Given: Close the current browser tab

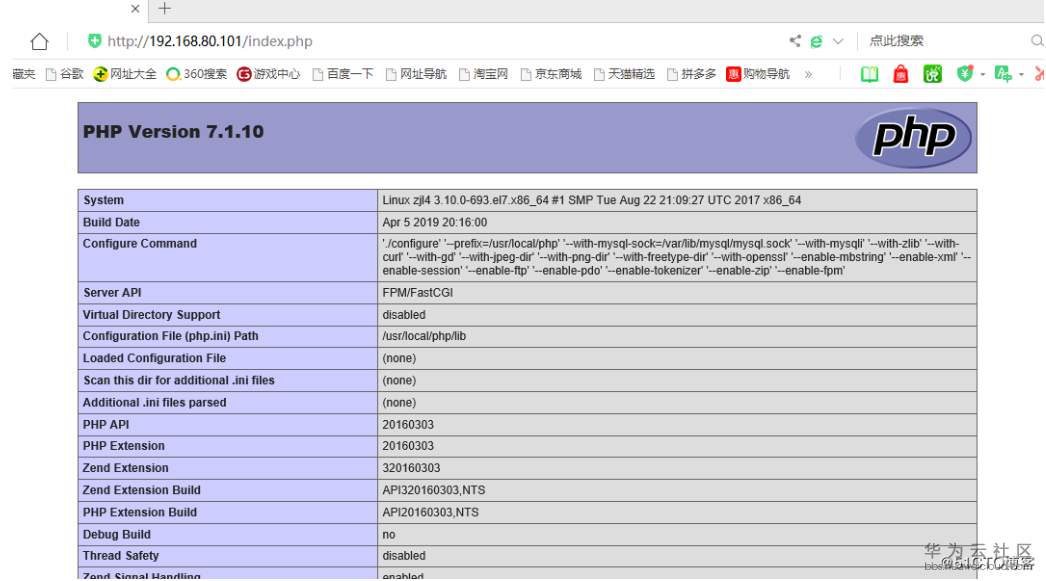Looking at the screenshot, I should pyautogui.click(x=135, y=9).
